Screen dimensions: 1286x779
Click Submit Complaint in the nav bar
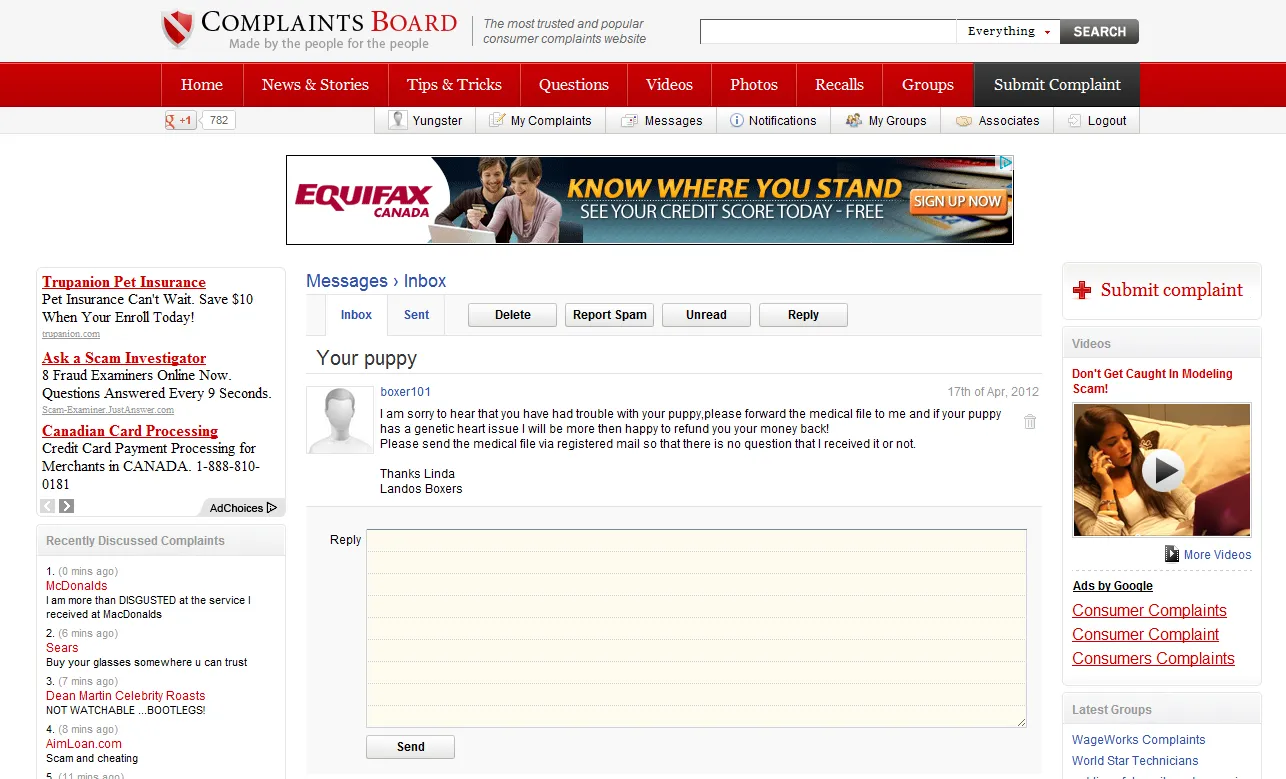[1057, 85]
